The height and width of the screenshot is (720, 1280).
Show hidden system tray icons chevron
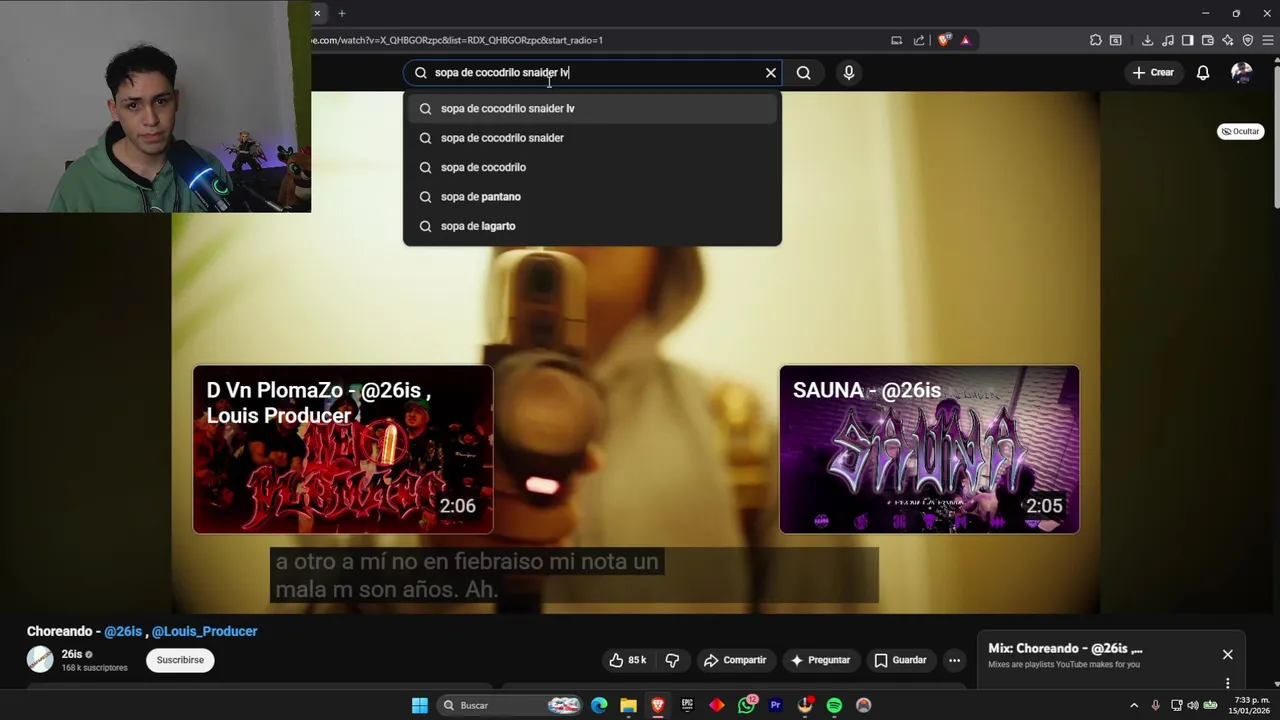point(1134,706)
